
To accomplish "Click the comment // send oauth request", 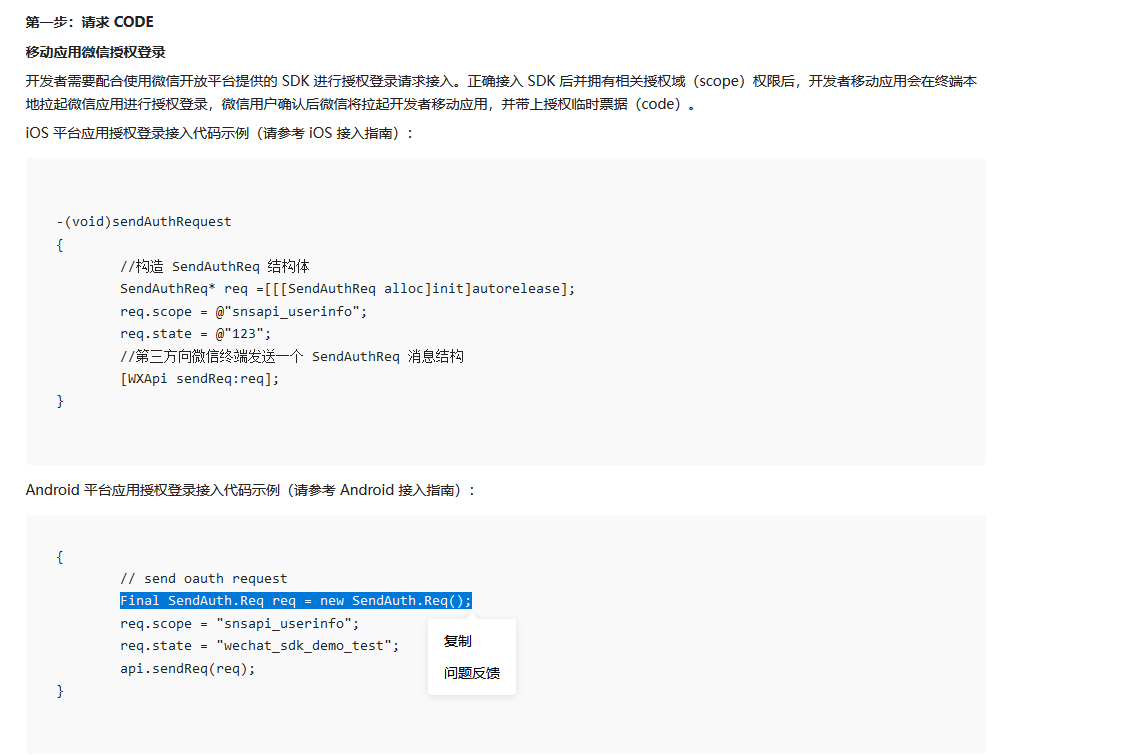I will (204, 579).
